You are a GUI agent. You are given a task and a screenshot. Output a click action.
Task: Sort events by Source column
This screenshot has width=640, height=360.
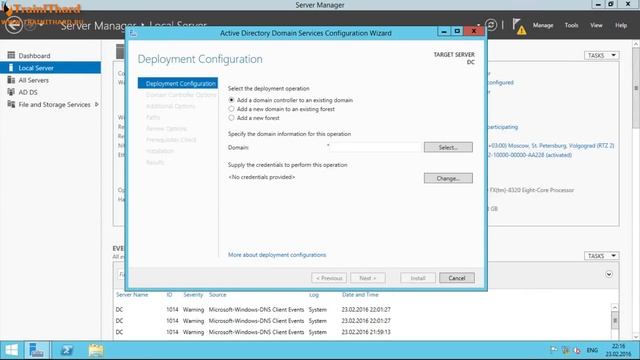[218, 294]
